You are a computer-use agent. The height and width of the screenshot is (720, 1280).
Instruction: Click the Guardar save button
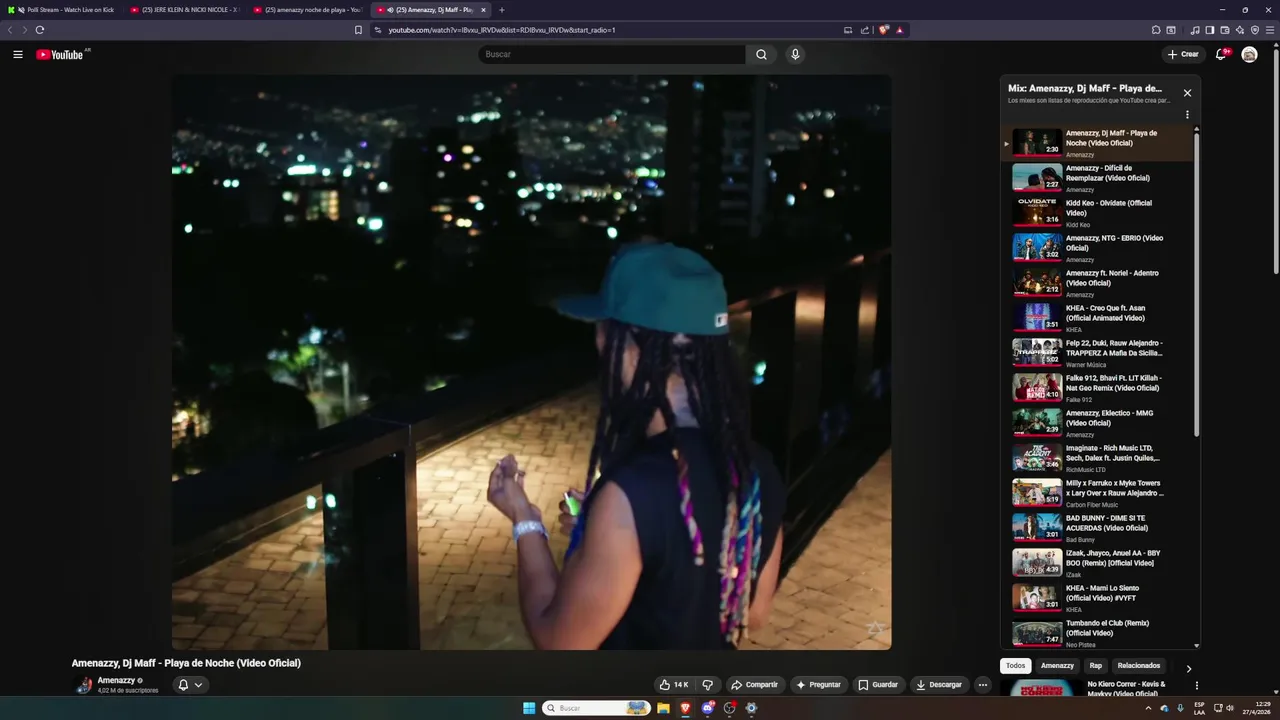[x=878, y=685]
